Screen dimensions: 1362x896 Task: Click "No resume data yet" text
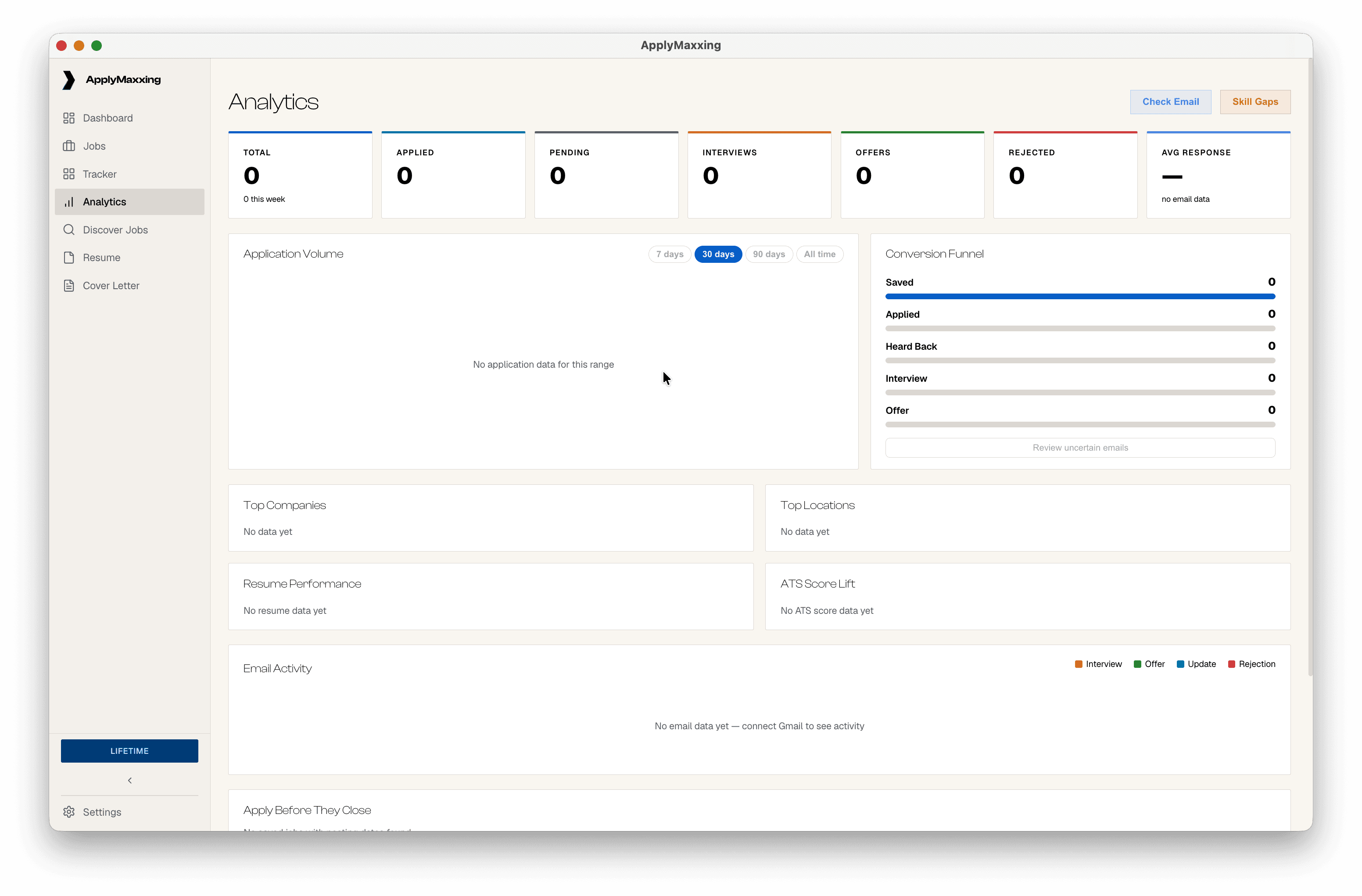pos(284,610)
